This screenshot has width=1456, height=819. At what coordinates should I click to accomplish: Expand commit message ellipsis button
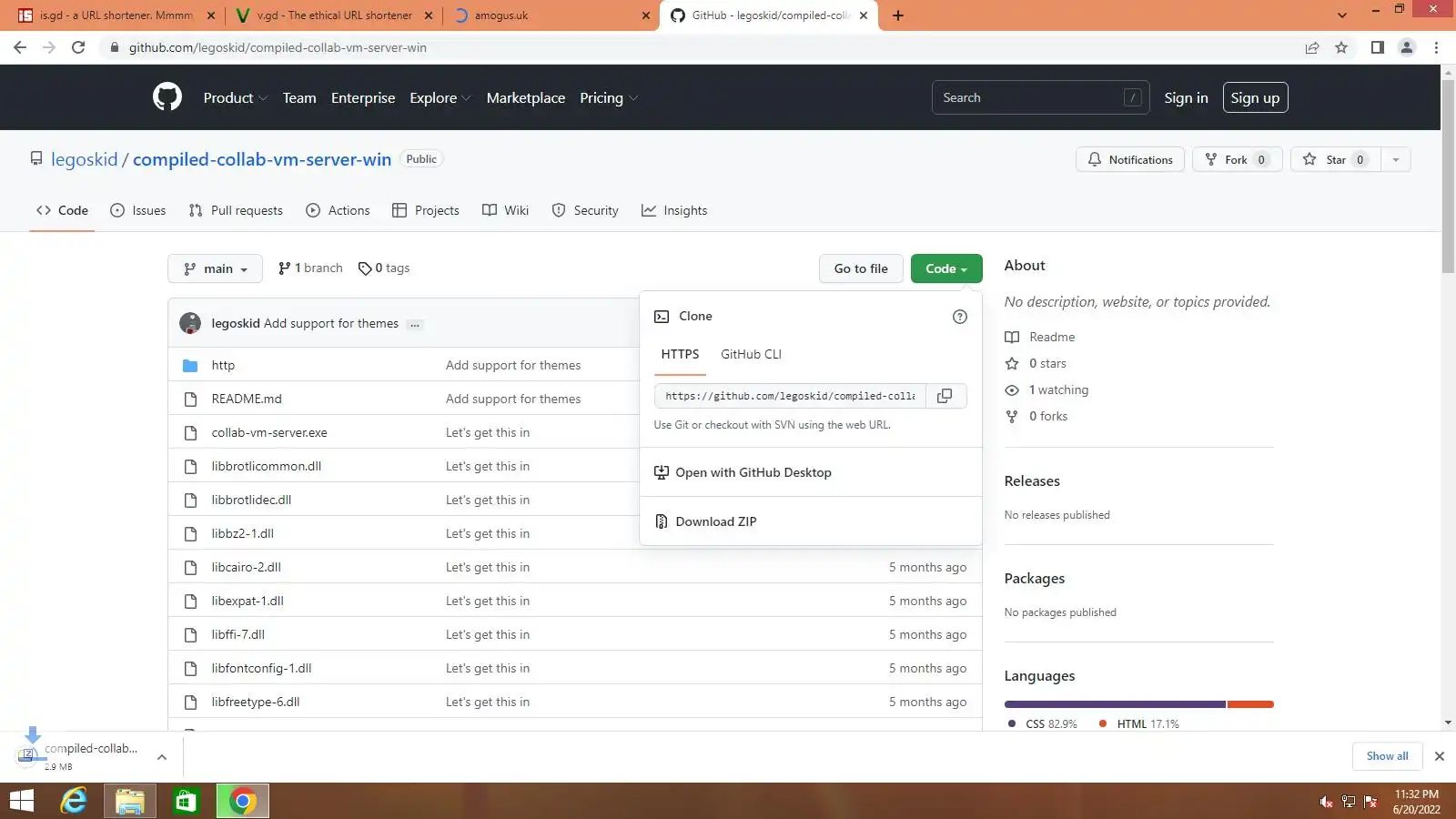click(x=415, y=324)
